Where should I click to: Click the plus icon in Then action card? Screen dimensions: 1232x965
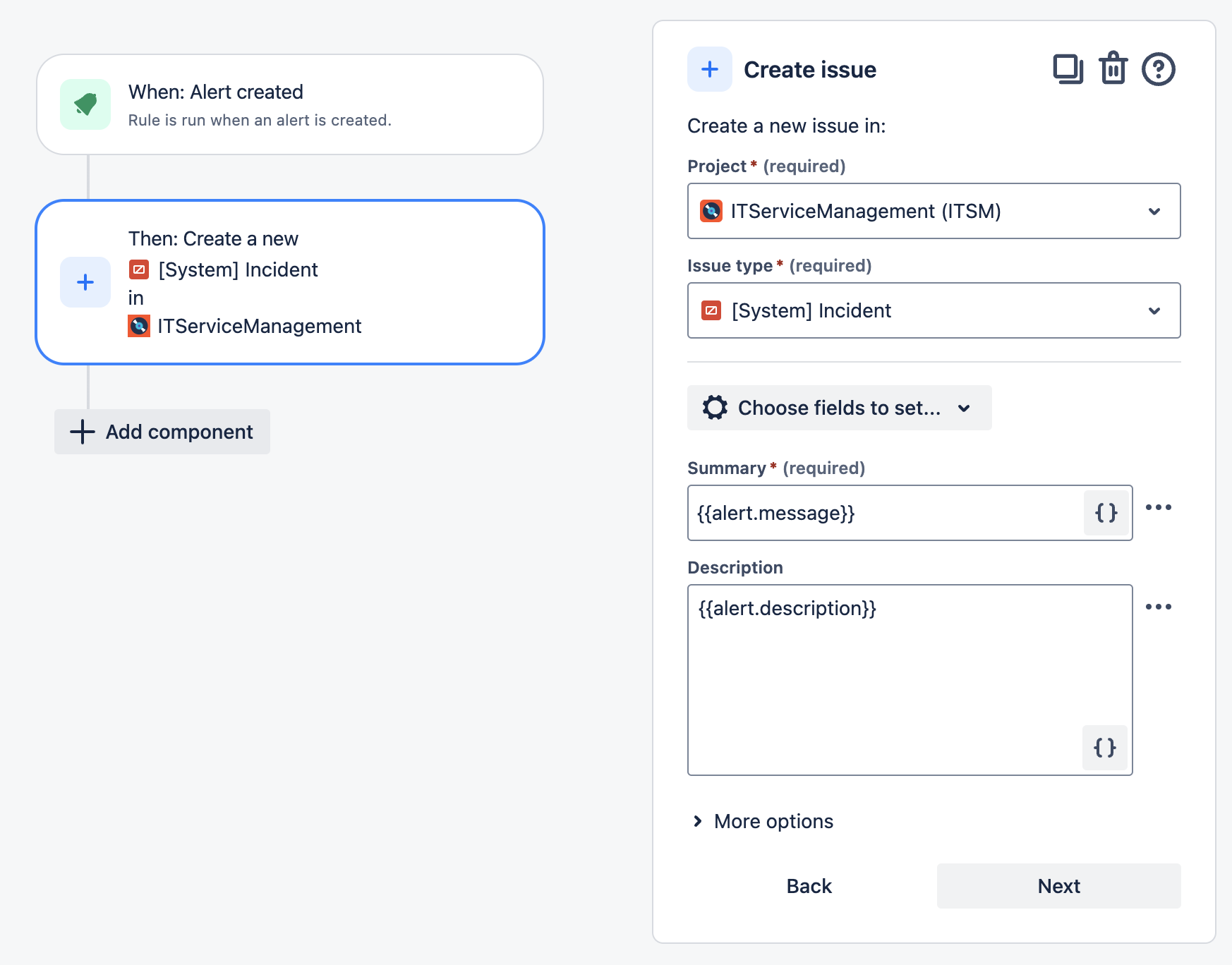(85, 282)
